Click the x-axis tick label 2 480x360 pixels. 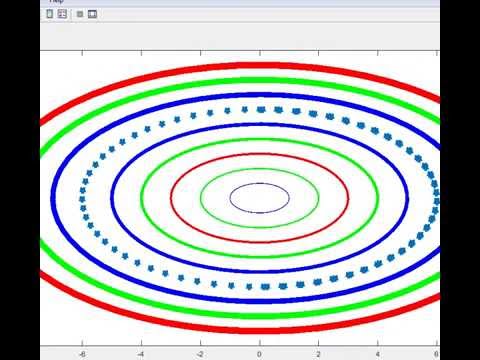(318, 354)
